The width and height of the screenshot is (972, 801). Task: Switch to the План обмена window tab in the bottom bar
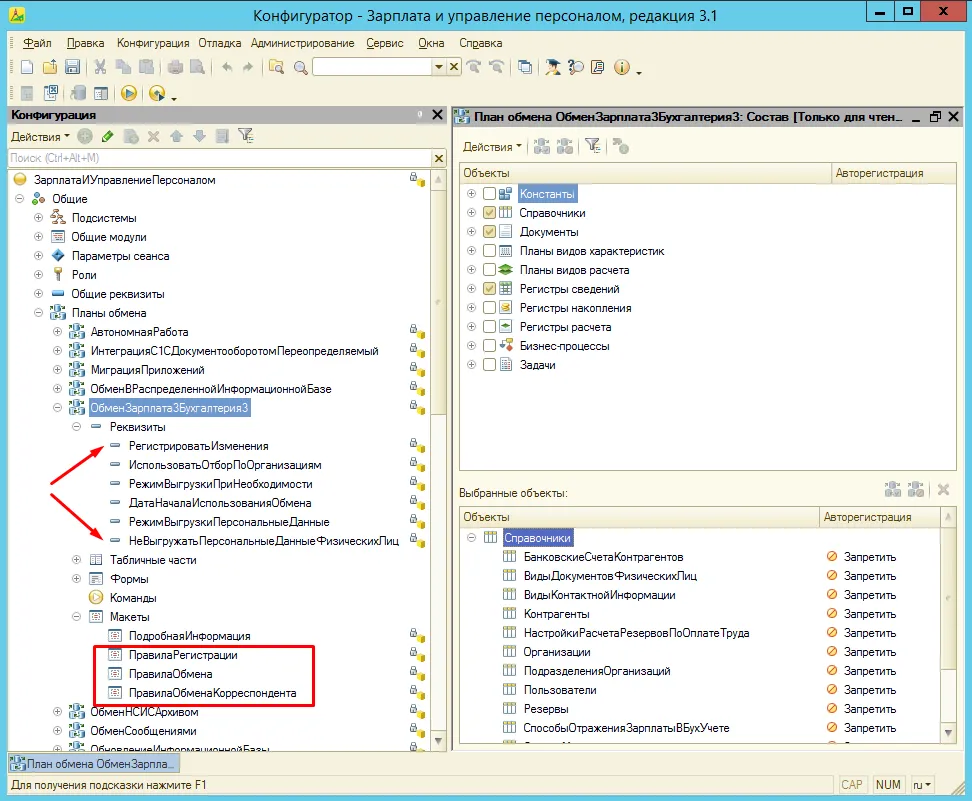point(94,764)
